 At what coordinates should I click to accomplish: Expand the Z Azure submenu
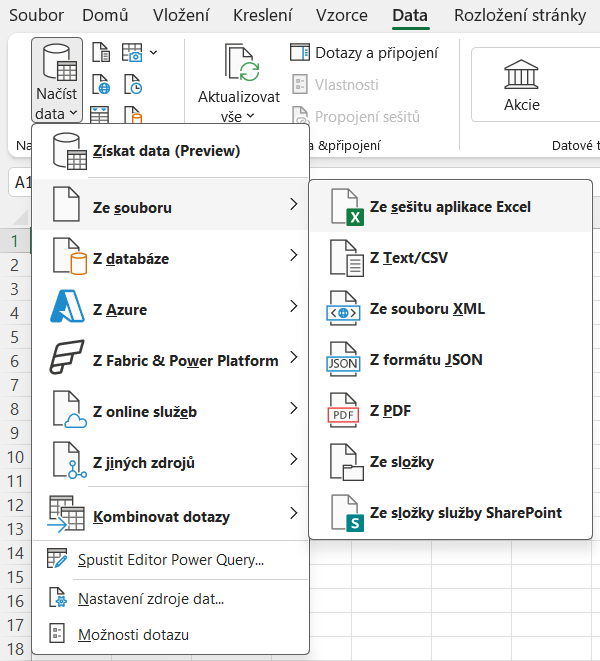click(x=170, y=309)
